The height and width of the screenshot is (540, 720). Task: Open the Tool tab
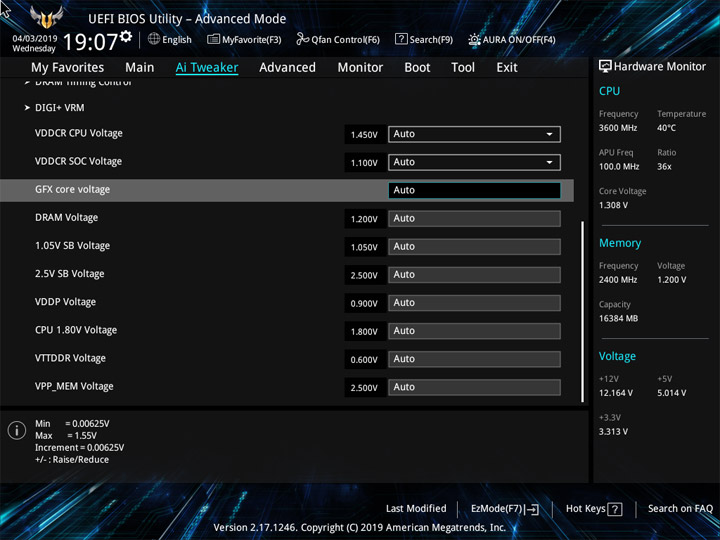(x=463, y=68)
